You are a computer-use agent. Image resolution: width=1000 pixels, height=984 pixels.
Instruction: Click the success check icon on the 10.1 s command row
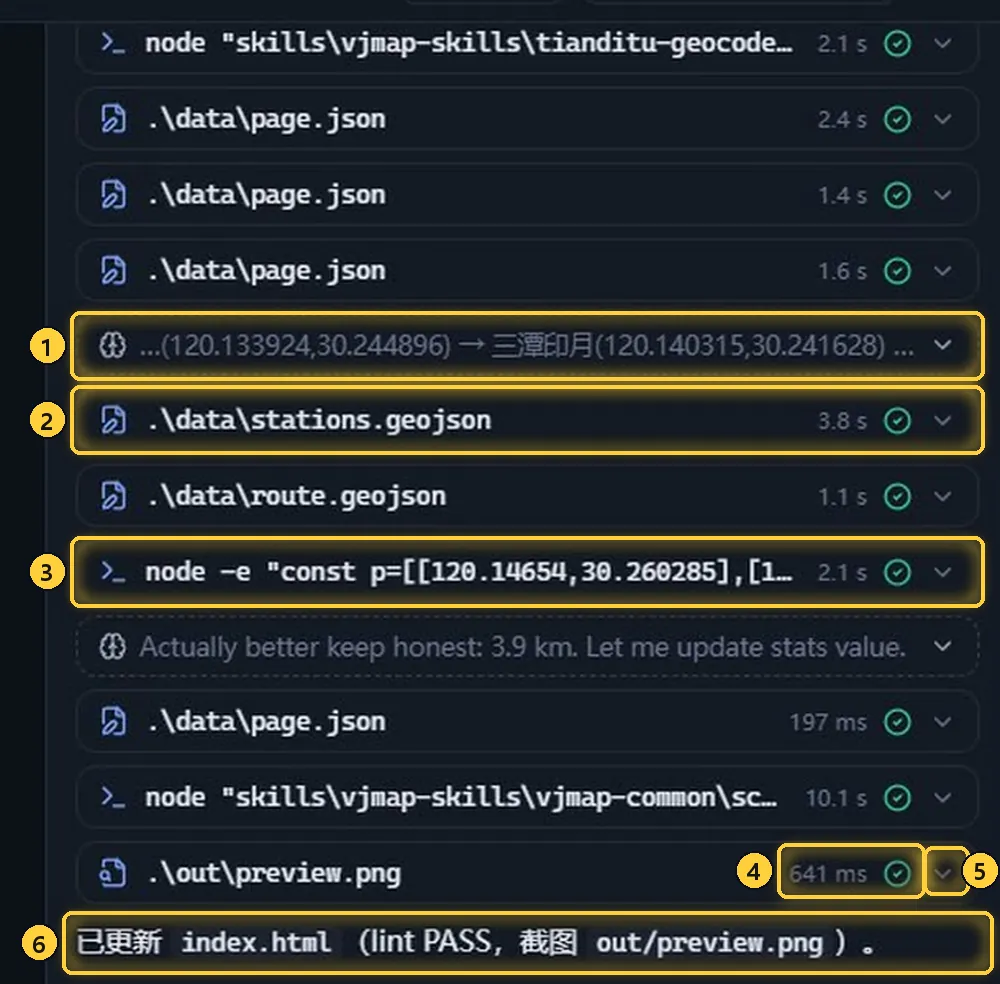[897, 797]
